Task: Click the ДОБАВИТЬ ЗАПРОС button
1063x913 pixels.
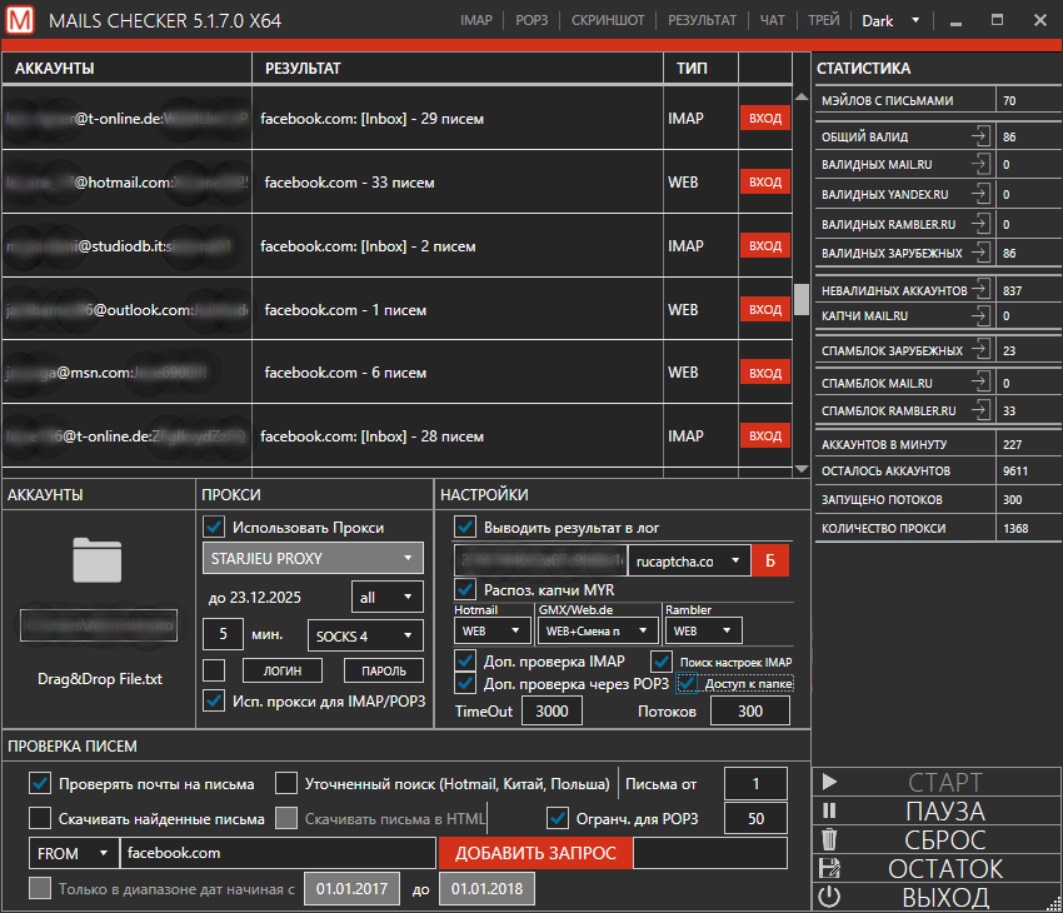Action: 535,853
